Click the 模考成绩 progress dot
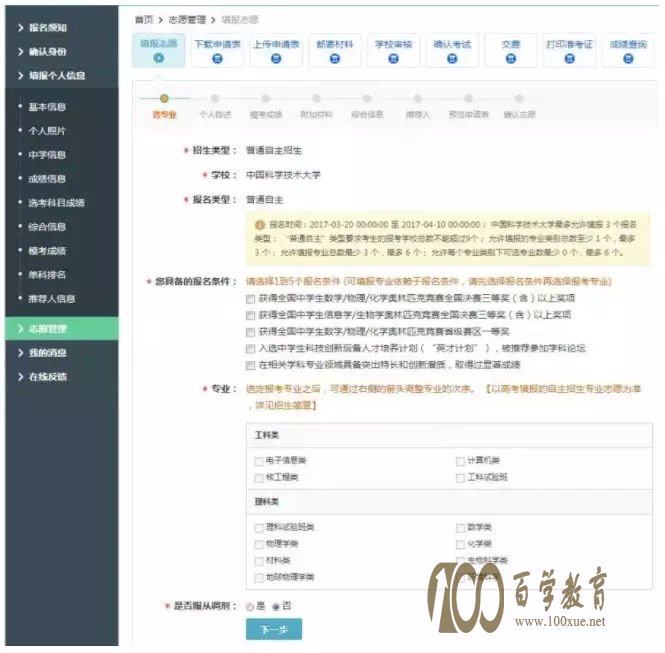Screen dimensions: 665x653 (266, 99)
